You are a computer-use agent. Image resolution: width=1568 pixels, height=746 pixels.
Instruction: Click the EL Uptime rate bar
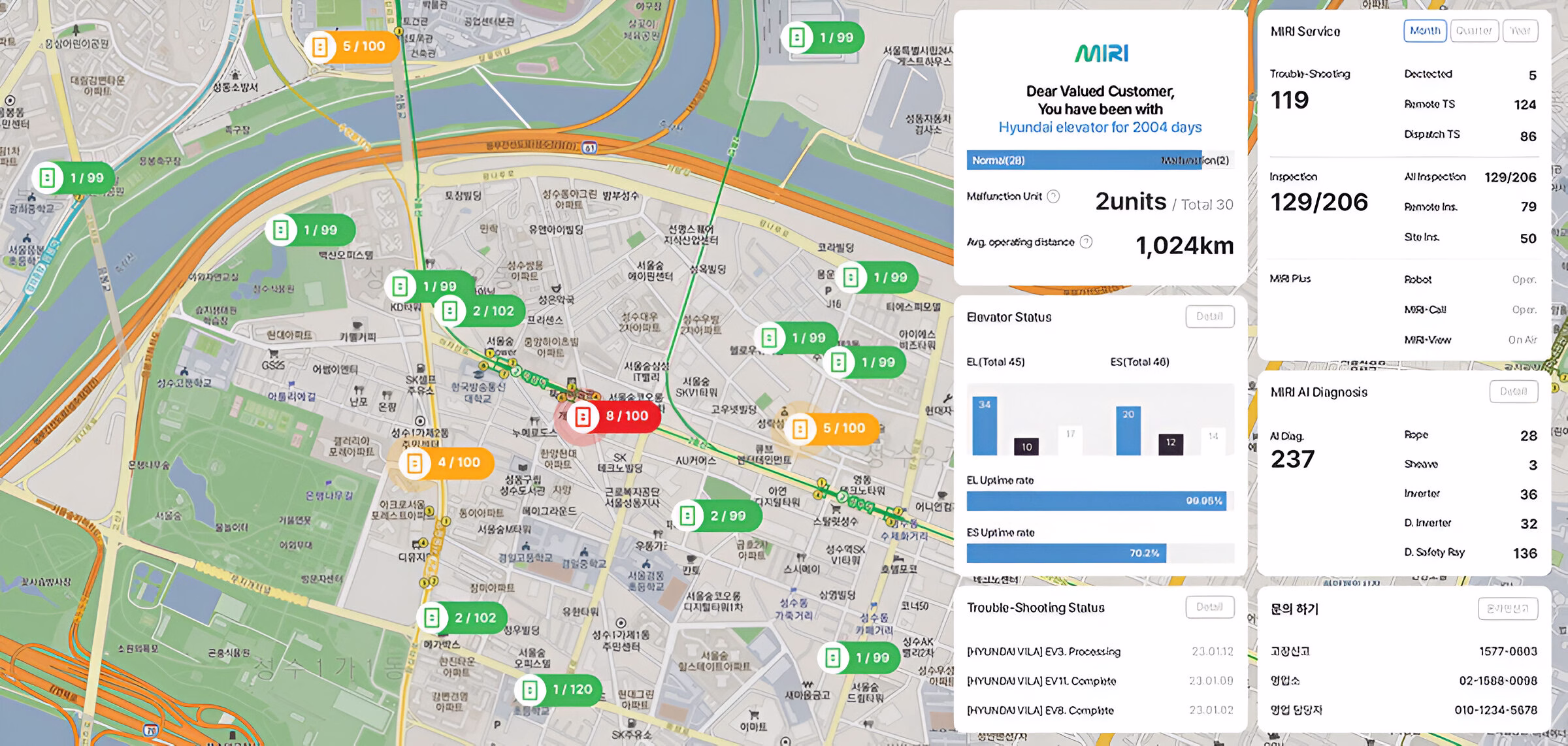tap(1096, 501)
